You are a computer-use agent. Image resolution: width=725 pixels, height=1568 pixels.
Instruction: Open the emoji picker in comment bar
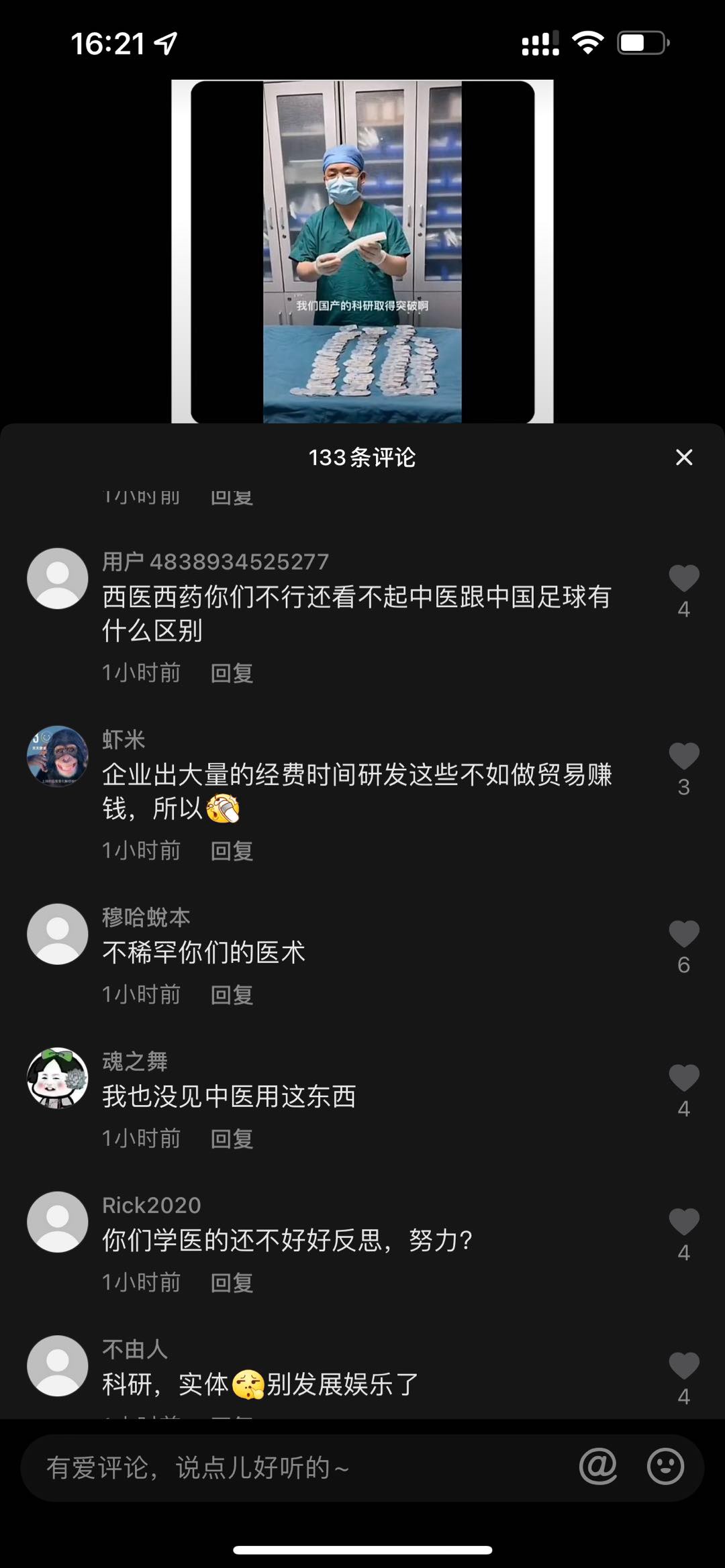665,1466
